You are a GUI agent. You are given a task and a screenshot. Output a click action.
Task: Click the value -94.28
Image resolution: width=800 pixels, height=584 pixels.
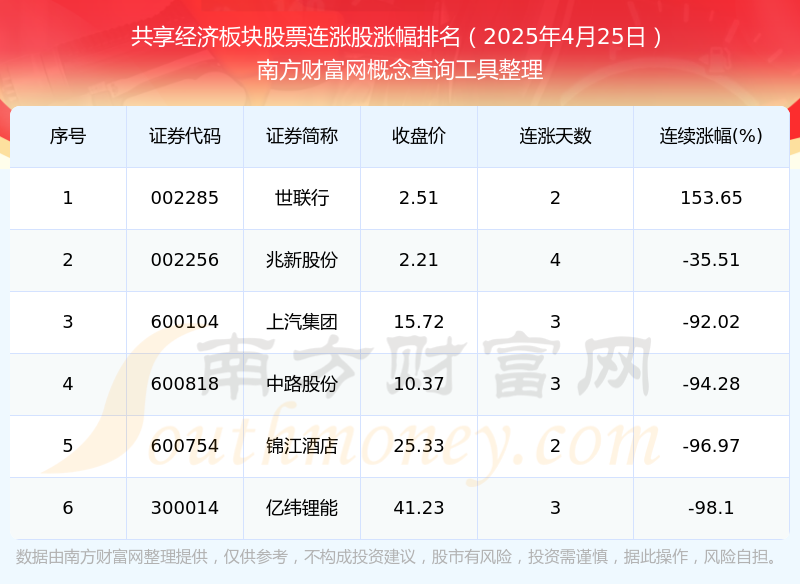tap(711, 384)
